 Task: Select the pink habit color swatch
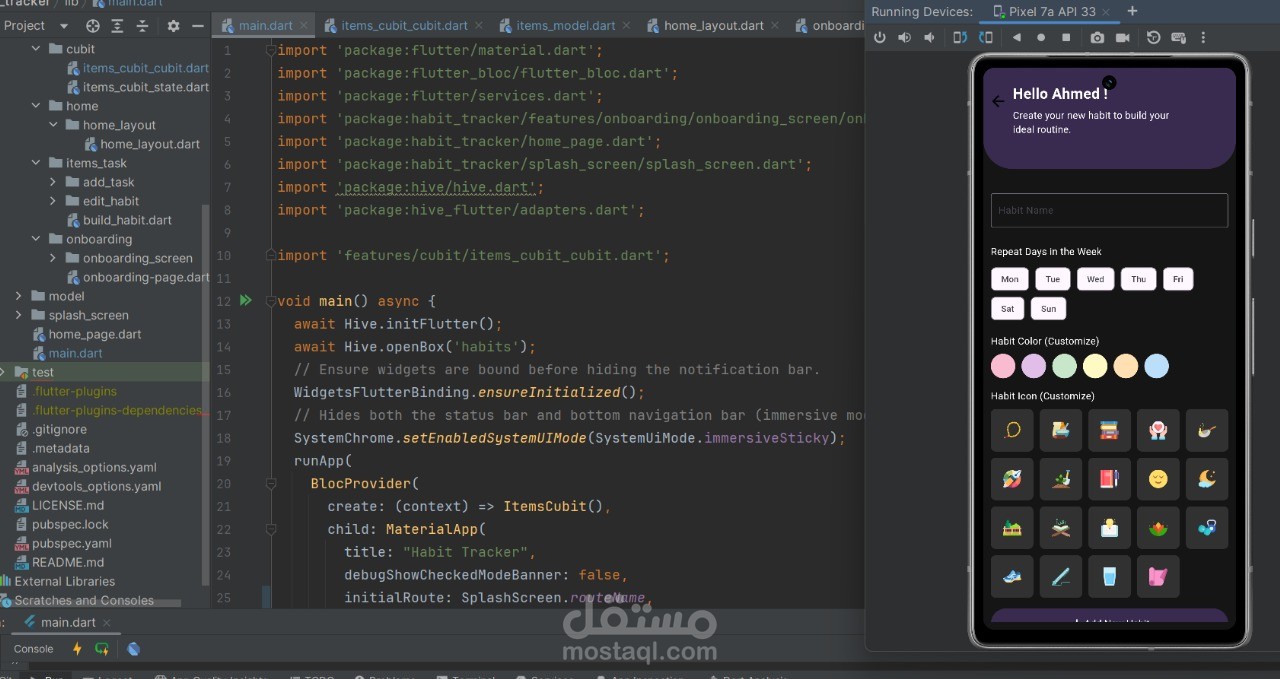(x=1003, y=366)
